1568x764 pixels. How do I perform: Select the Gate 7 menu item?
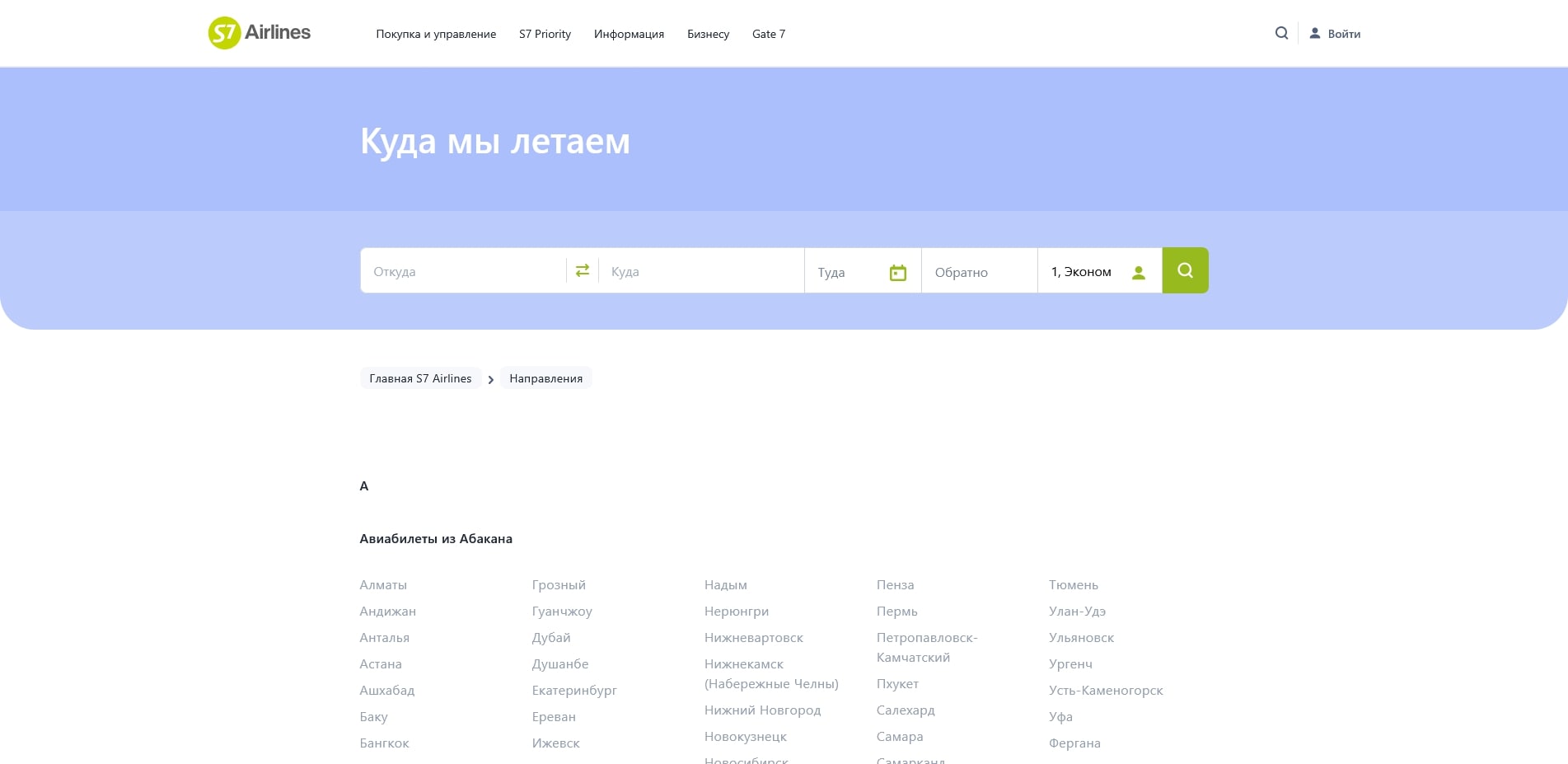768,34
